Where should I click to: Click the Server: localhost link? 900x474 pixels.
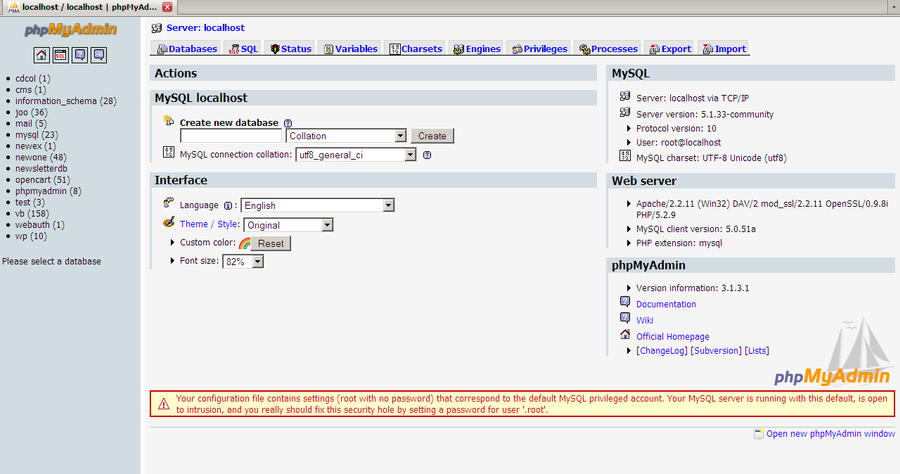click(x=205, y=28)
